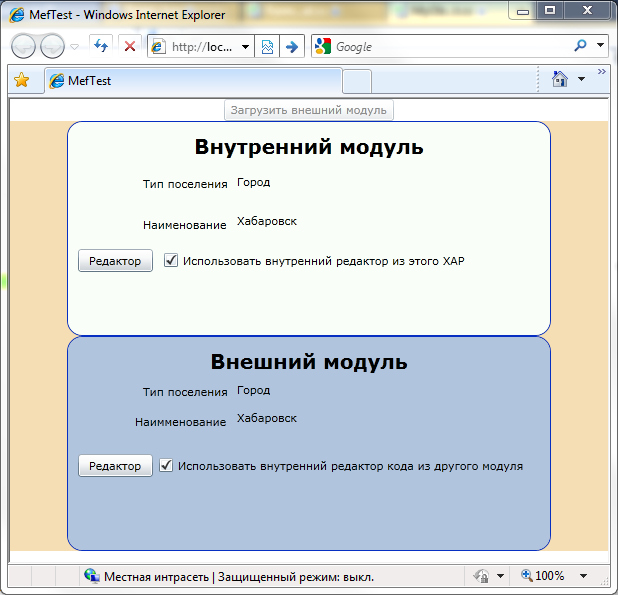Click the Защищенный режим status text

pos(296,577)
